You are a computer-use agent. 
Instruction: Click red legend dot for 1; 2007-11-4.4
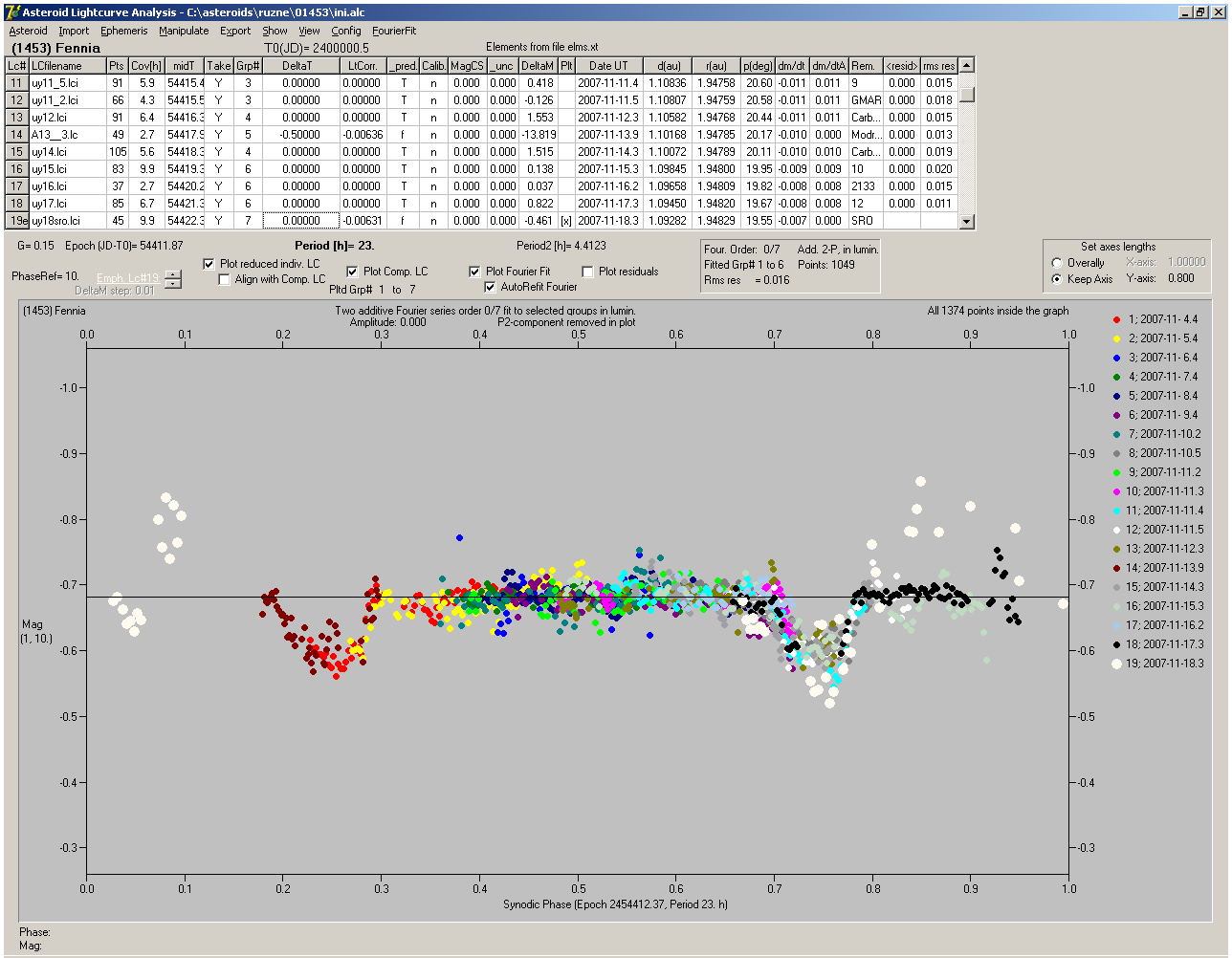point(1116,319)
